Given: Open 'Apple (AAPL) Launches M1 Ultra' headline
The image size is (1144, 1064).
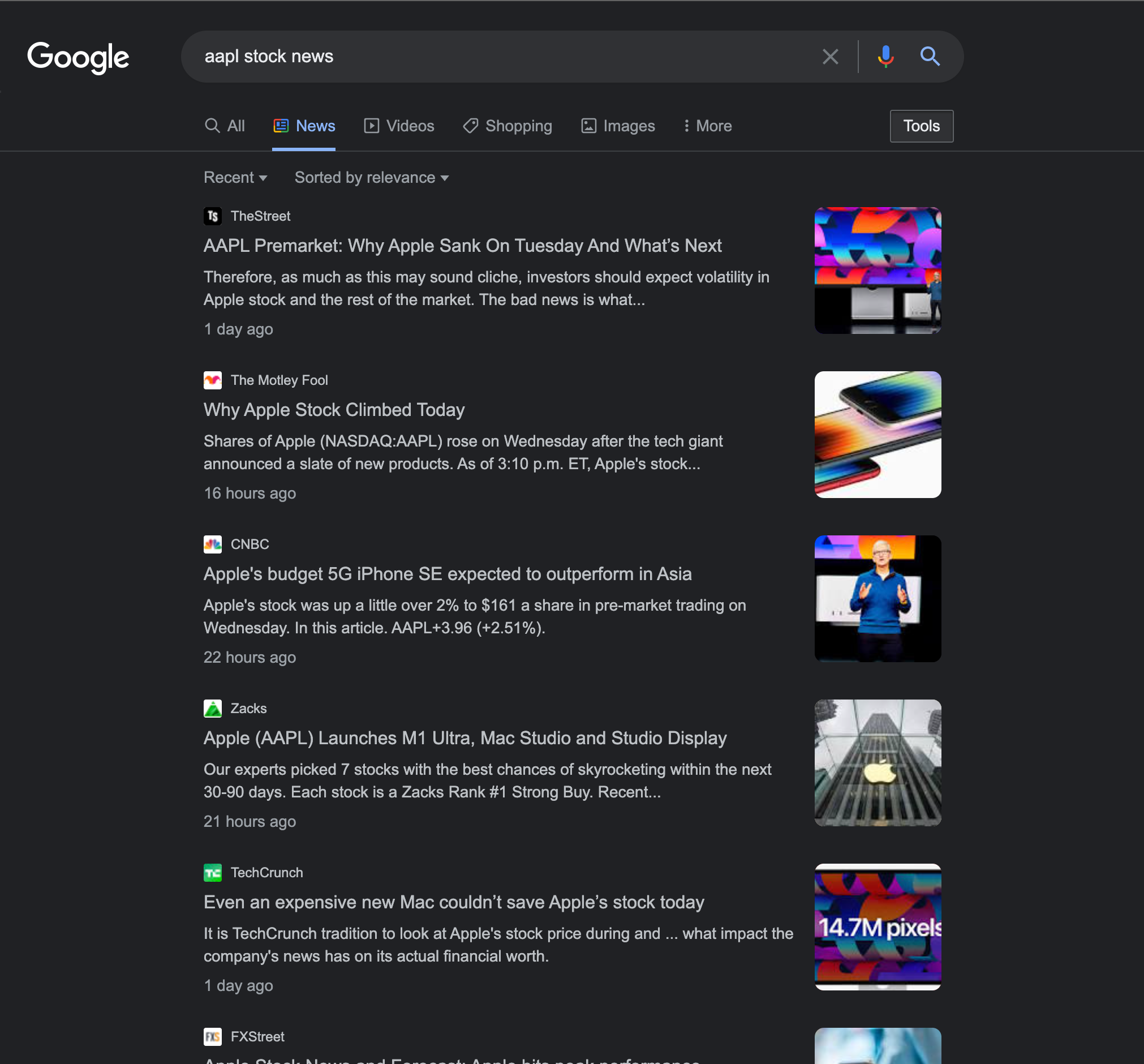Looking at the screenshot, I should [x=465, y=738].
